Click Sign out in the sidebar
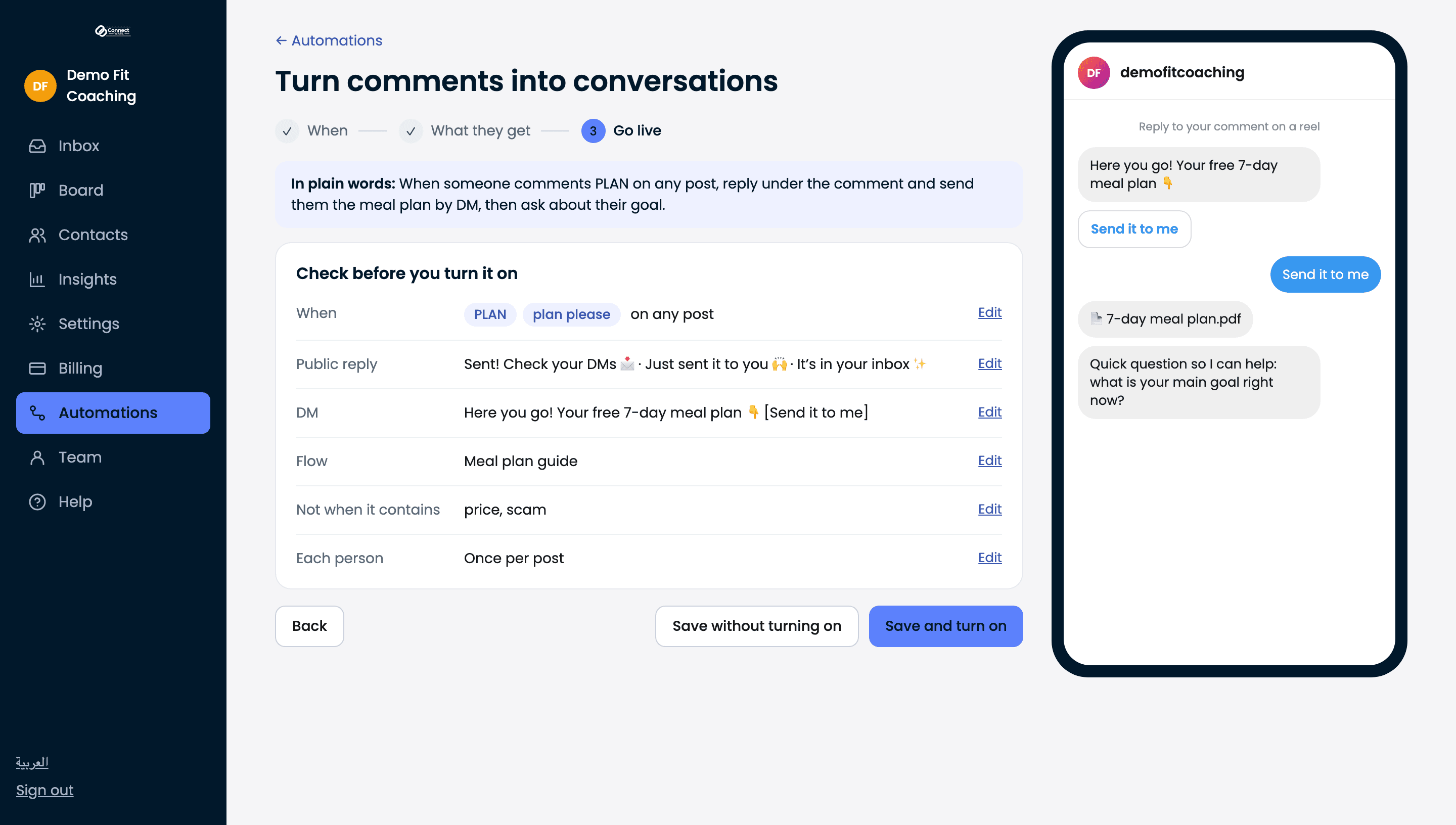 [x=45, y=790]
